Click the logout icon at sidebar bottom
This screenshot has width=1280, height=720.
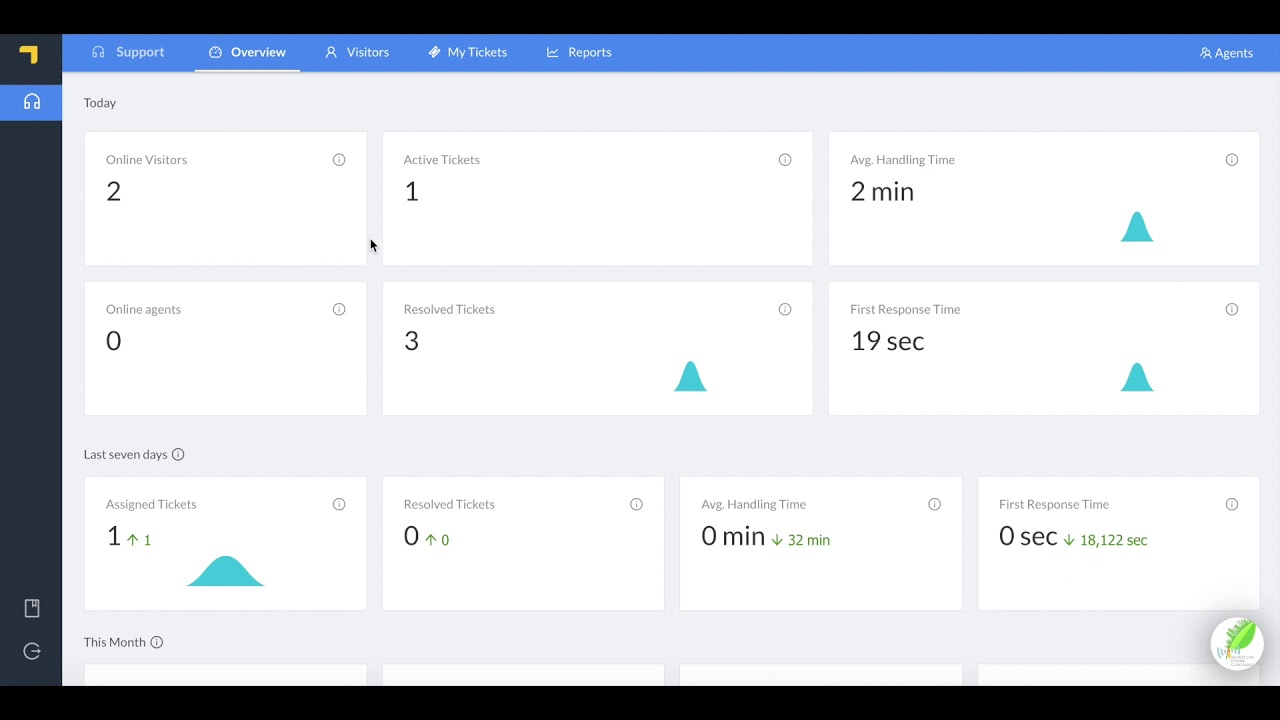click(x=31, y=651)
